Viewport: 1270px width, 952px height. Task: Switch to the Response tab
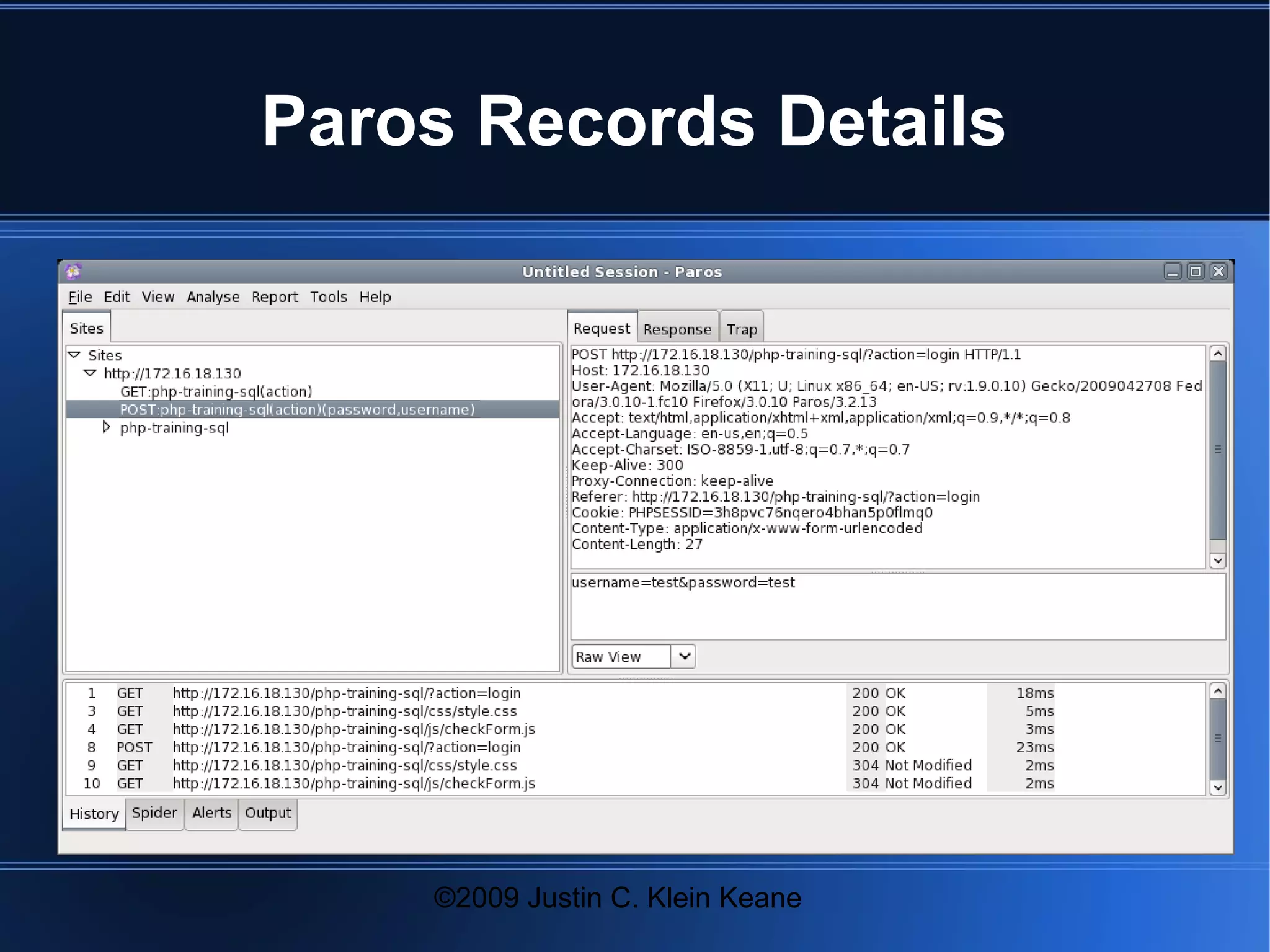coord(677,329)
